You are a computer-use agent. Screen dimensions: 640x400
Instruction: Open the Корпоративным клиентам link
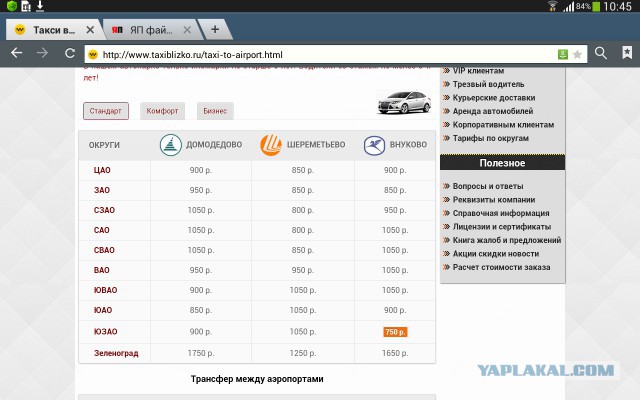503,124
